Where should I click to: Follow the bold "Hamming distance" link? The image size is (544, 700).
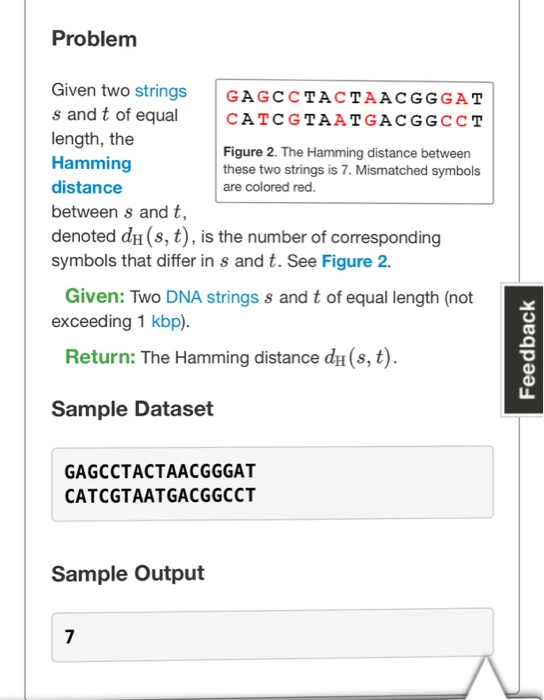[x=91, y=175]
